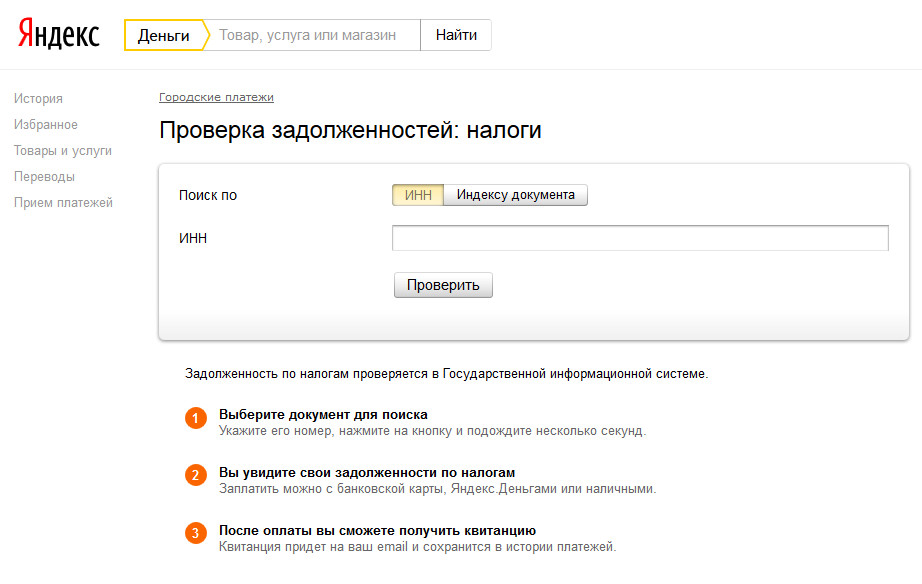Click into the ИНН number input field
The image size is (922, 584).
coord(640,238)
